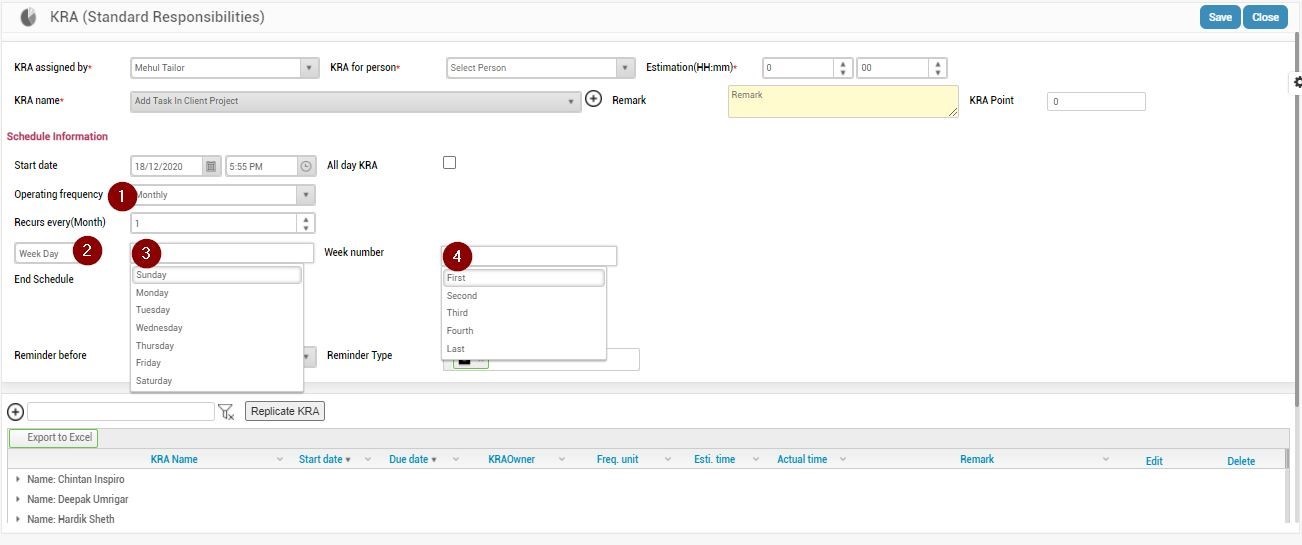This screenshot has width=1302, height=545.
Task: Select First week number option
Action: 524,278
